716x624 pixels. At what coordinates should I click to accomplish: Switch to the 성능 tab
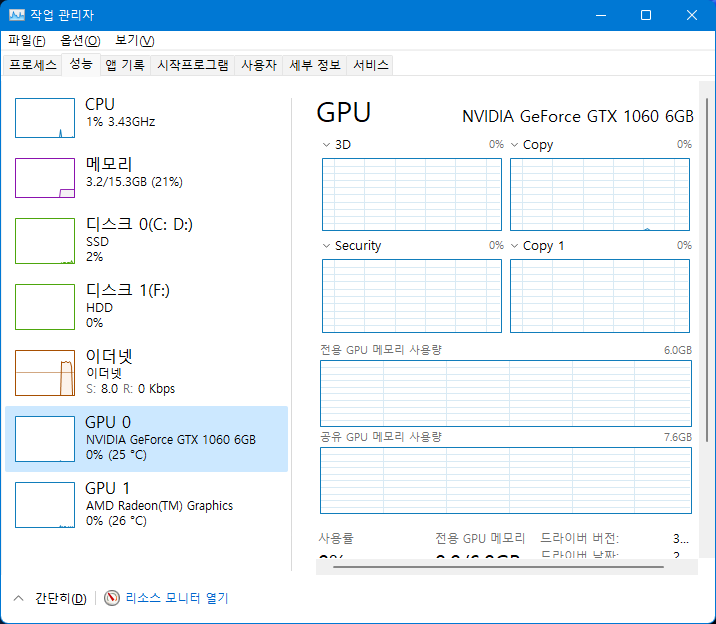pyautogui.click(x=81, y=64)
